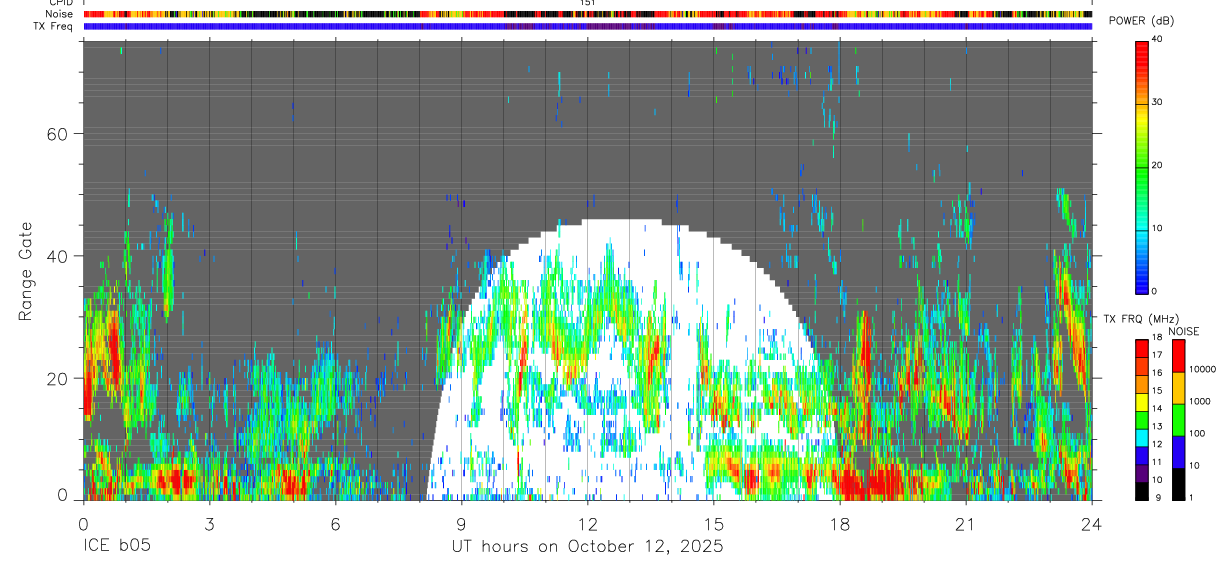Click the Noise color strip above the plot

click(x=587, y=14)
